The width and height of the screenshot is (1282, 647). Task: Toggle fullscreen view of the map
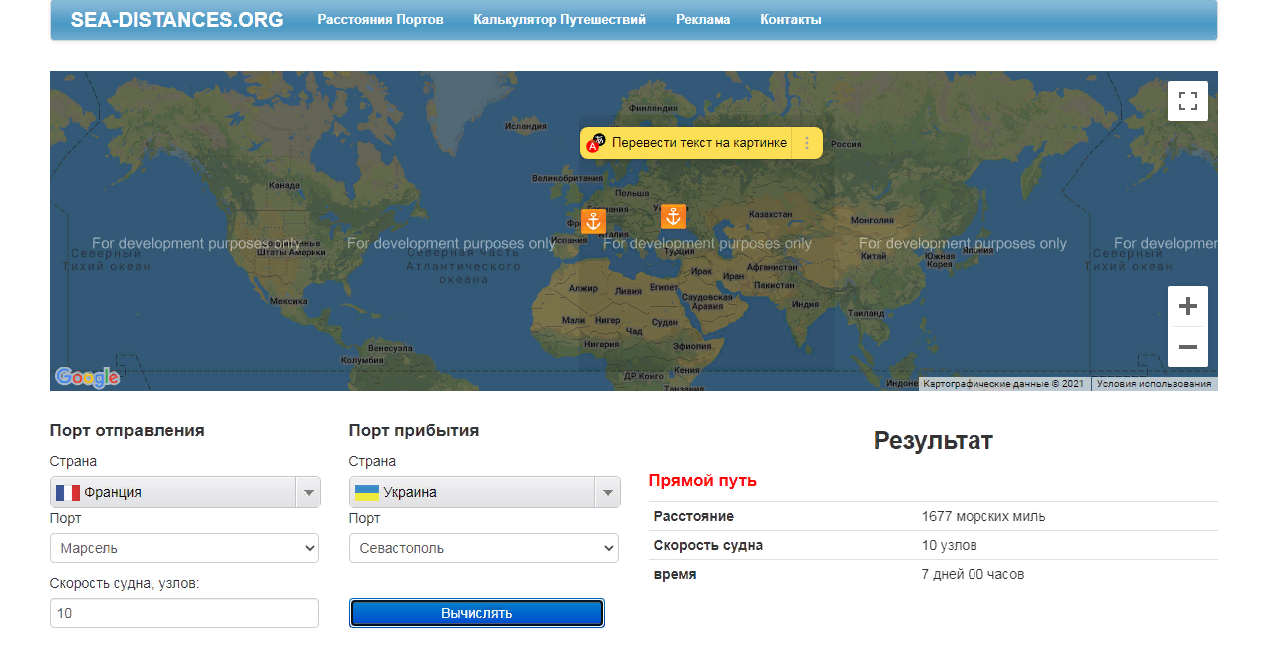point(1187,101)
